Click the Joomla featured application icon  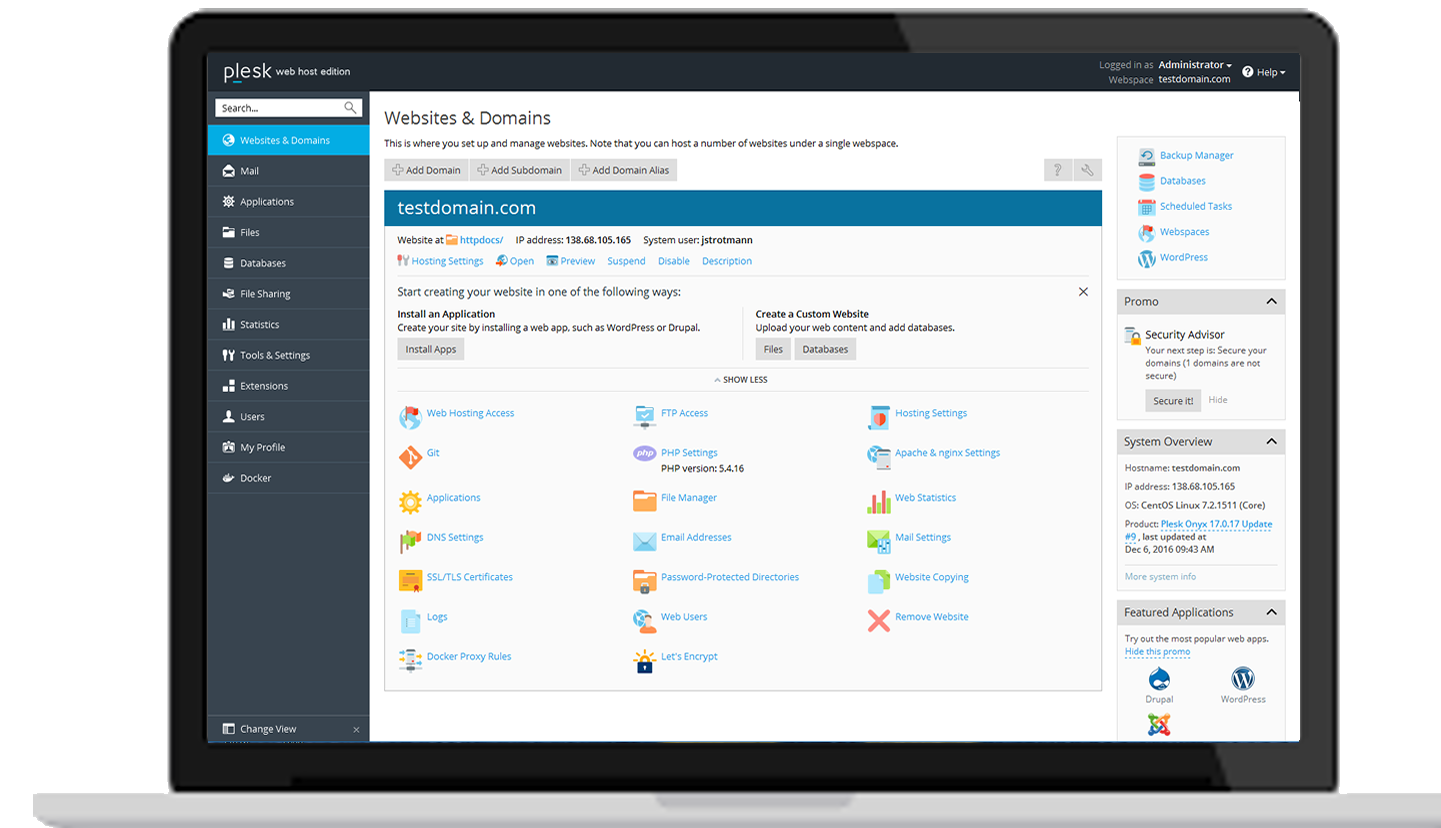tap(1159, 726)
